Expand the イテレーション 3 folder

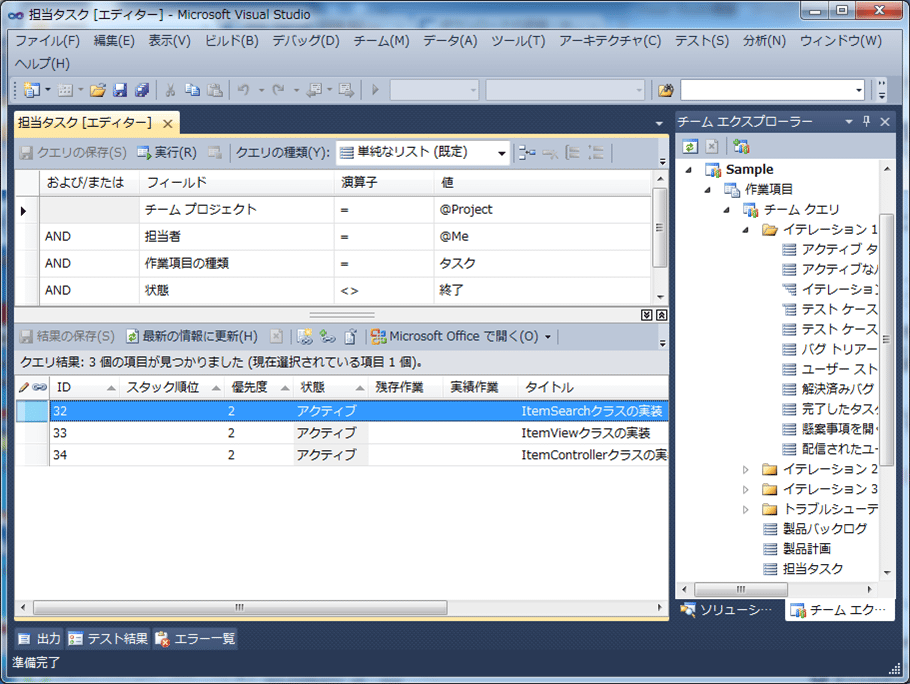pos(746,490)
